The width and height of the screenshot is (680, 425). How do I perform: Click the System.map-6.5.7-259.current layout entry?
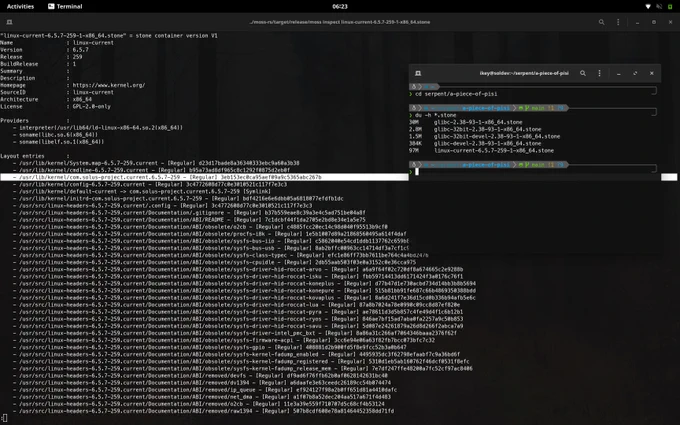156,163
